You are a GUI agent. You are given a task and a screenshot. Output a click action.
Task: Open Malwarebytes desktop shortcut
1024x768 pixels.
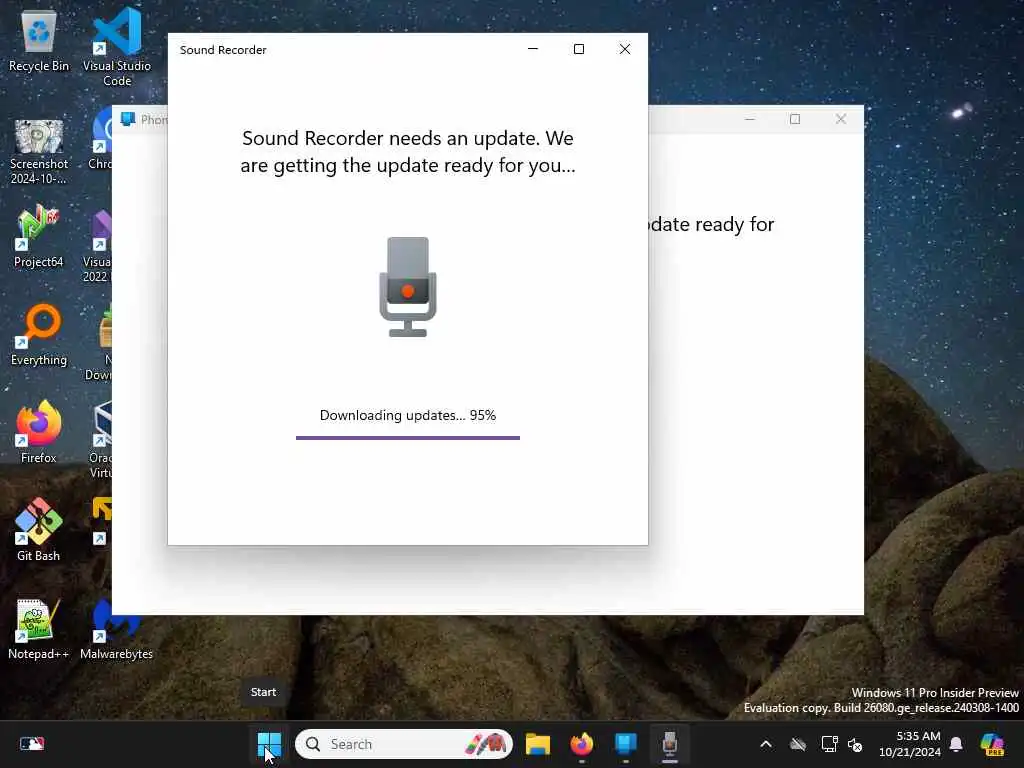[x=116, y=628]
